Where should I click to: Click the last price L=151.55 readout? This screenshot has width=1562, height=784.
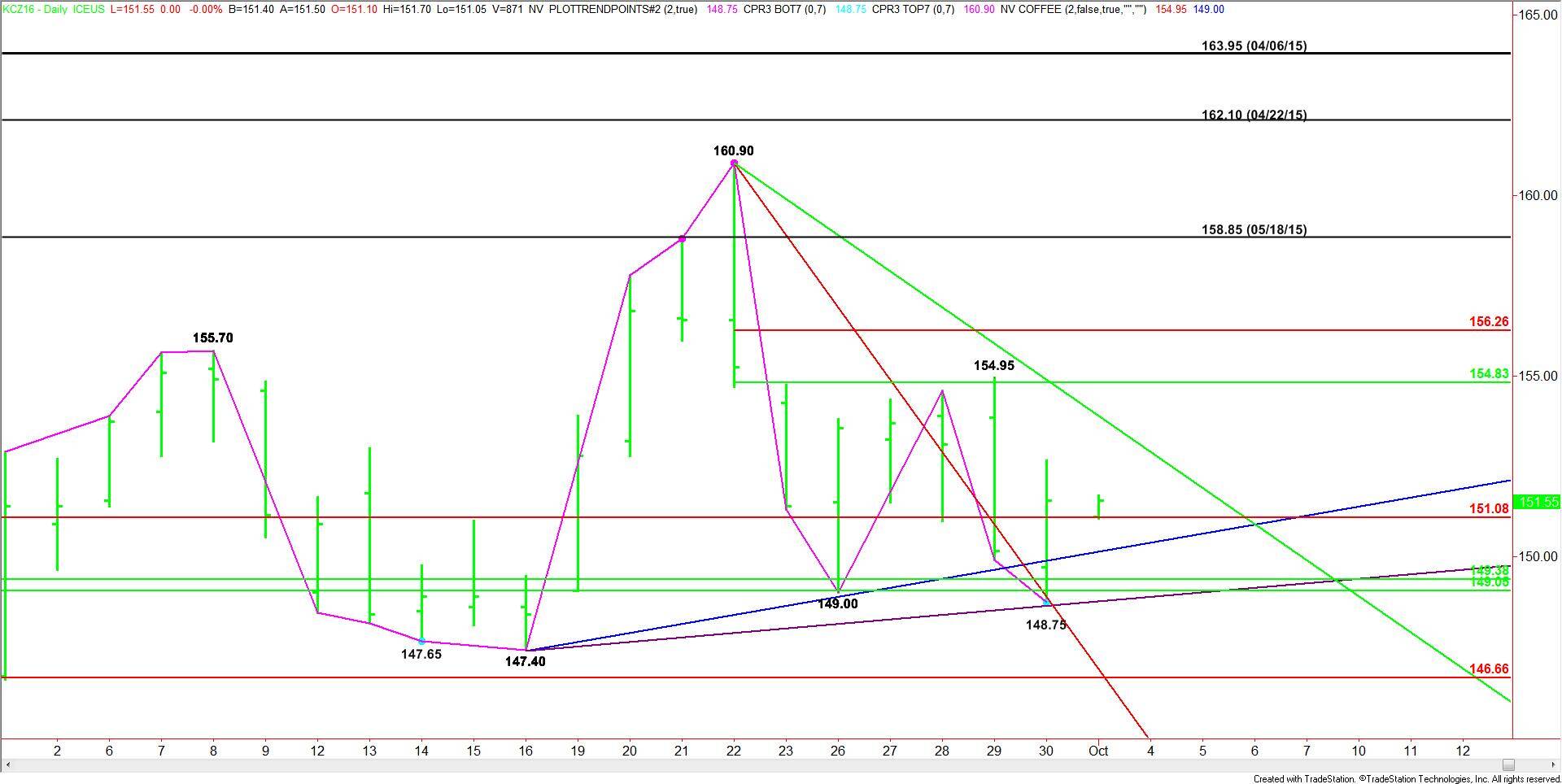(133, 9)
